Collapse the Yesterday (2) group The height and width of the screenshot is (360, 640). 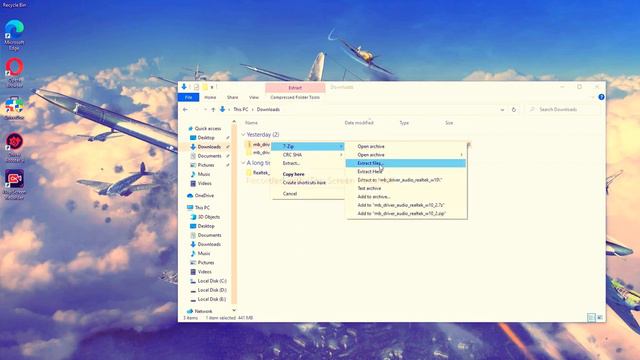[x=243, y=134]
